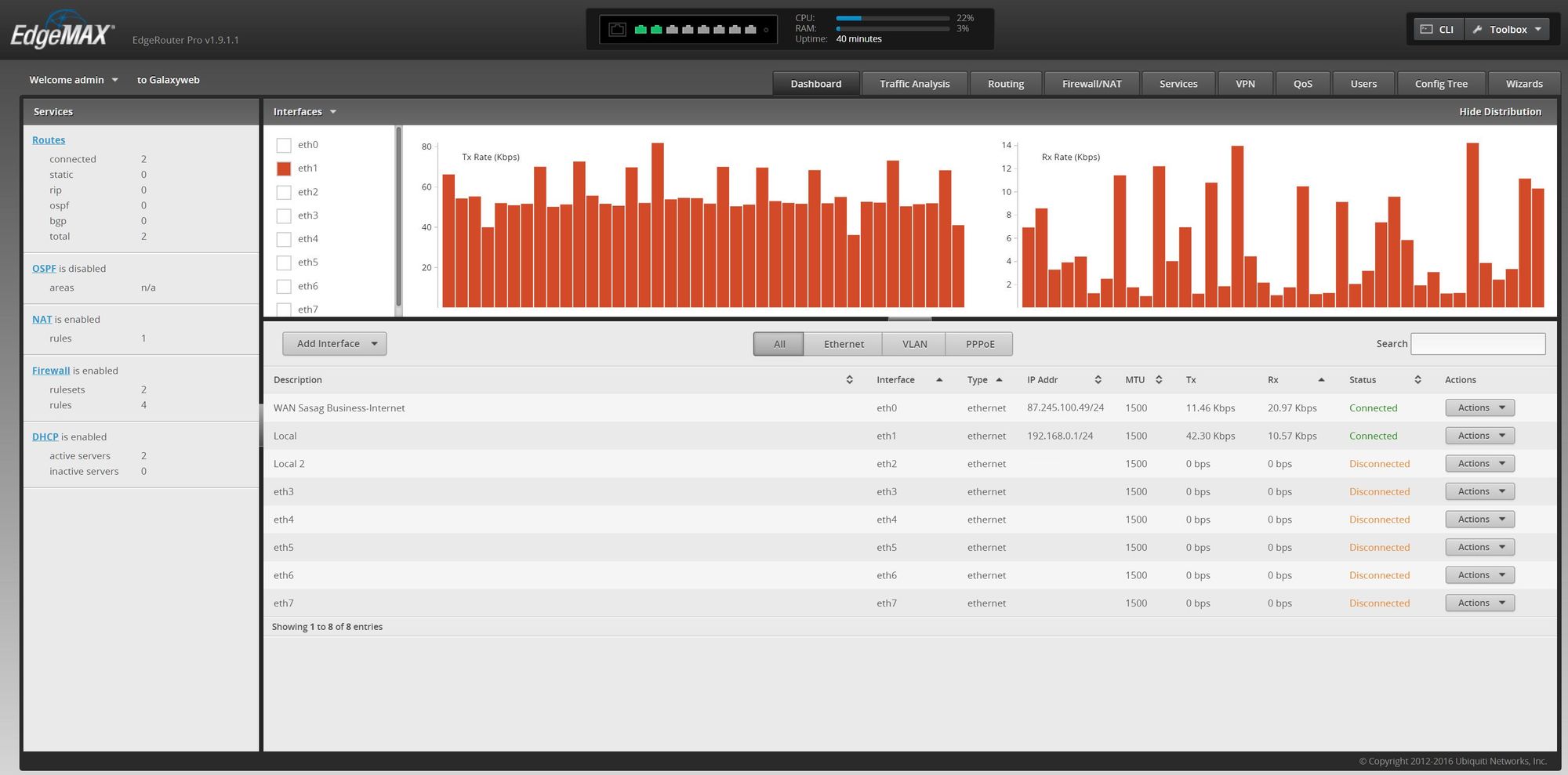Click the Hide Distribution button
The image size is (1568, 775).
click(1500, 112)
